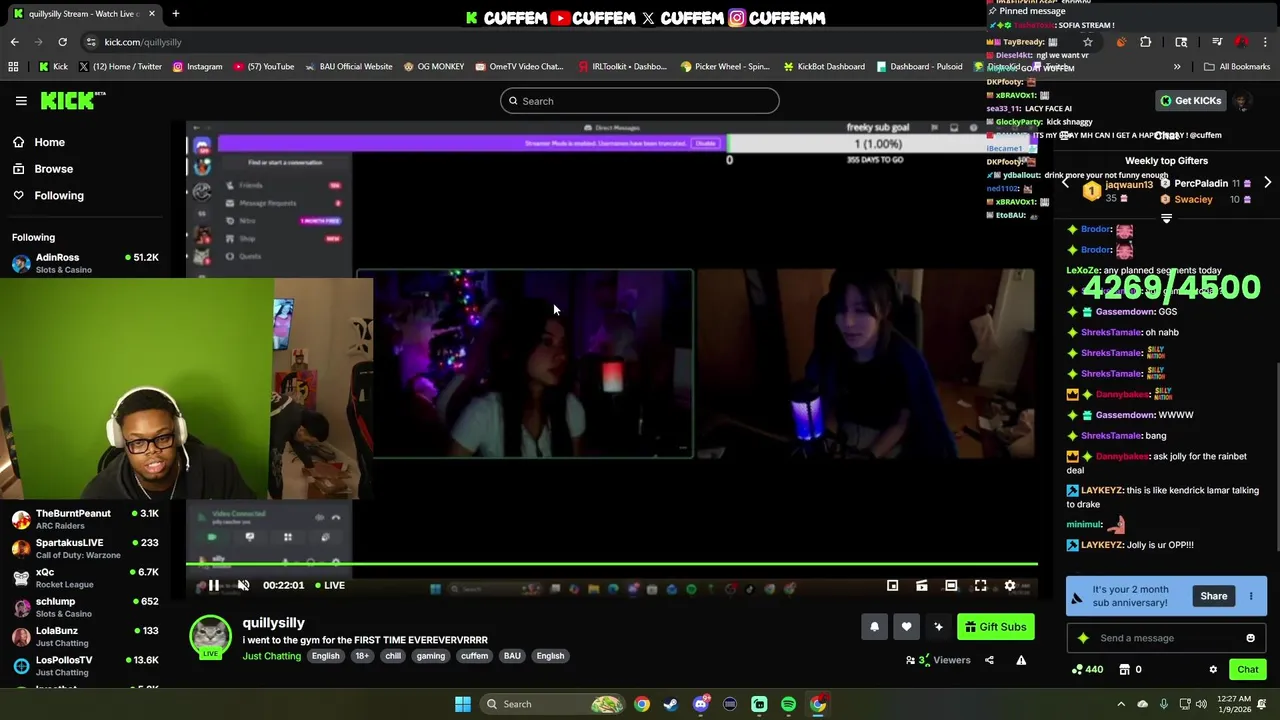Go back in the browser
This screenshot has height=720, width=1280.
click(14, 42)
